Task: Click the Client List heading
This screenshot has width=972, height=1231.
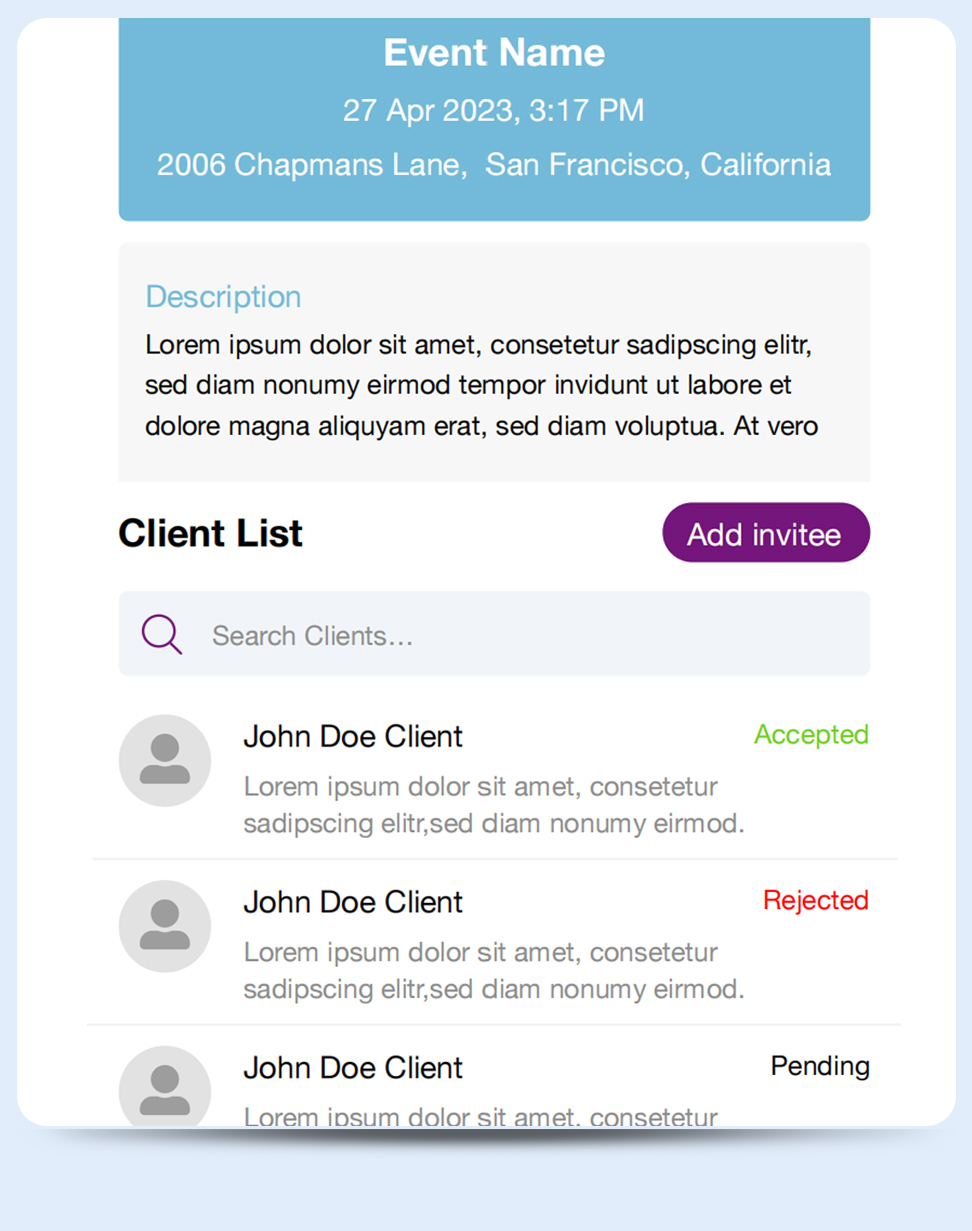Action: click(x=211, y=533)
